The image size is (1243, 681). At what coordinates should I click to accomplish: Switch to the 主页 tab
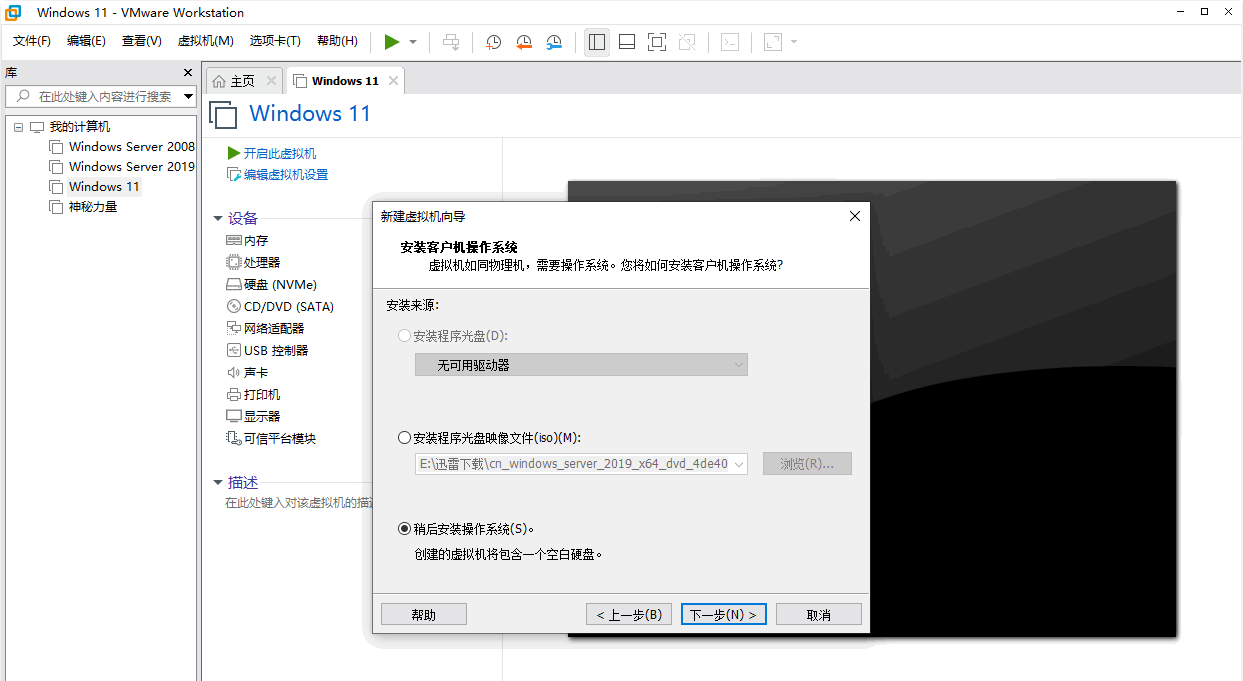coord(233,81)
